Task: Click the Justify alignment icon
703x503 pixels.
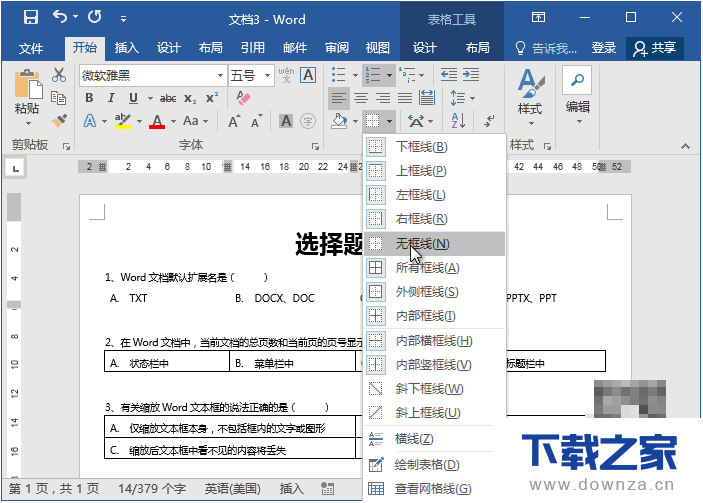Action: point(405,98)
